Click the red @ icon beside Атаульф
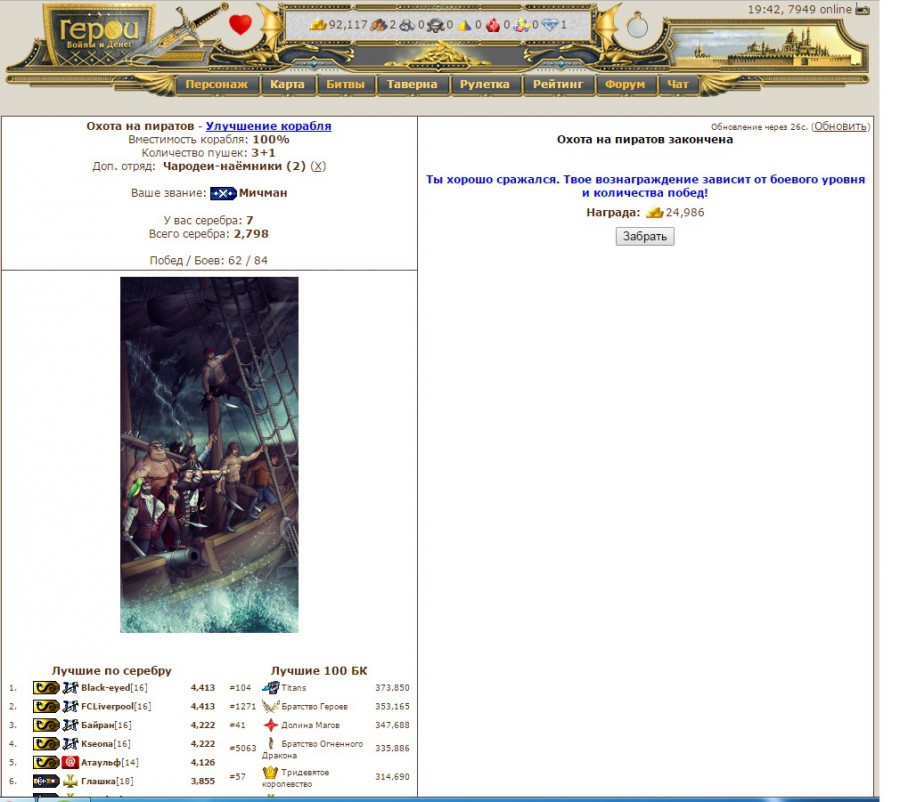Screen dimensions: 900x802 pos(70,762)
